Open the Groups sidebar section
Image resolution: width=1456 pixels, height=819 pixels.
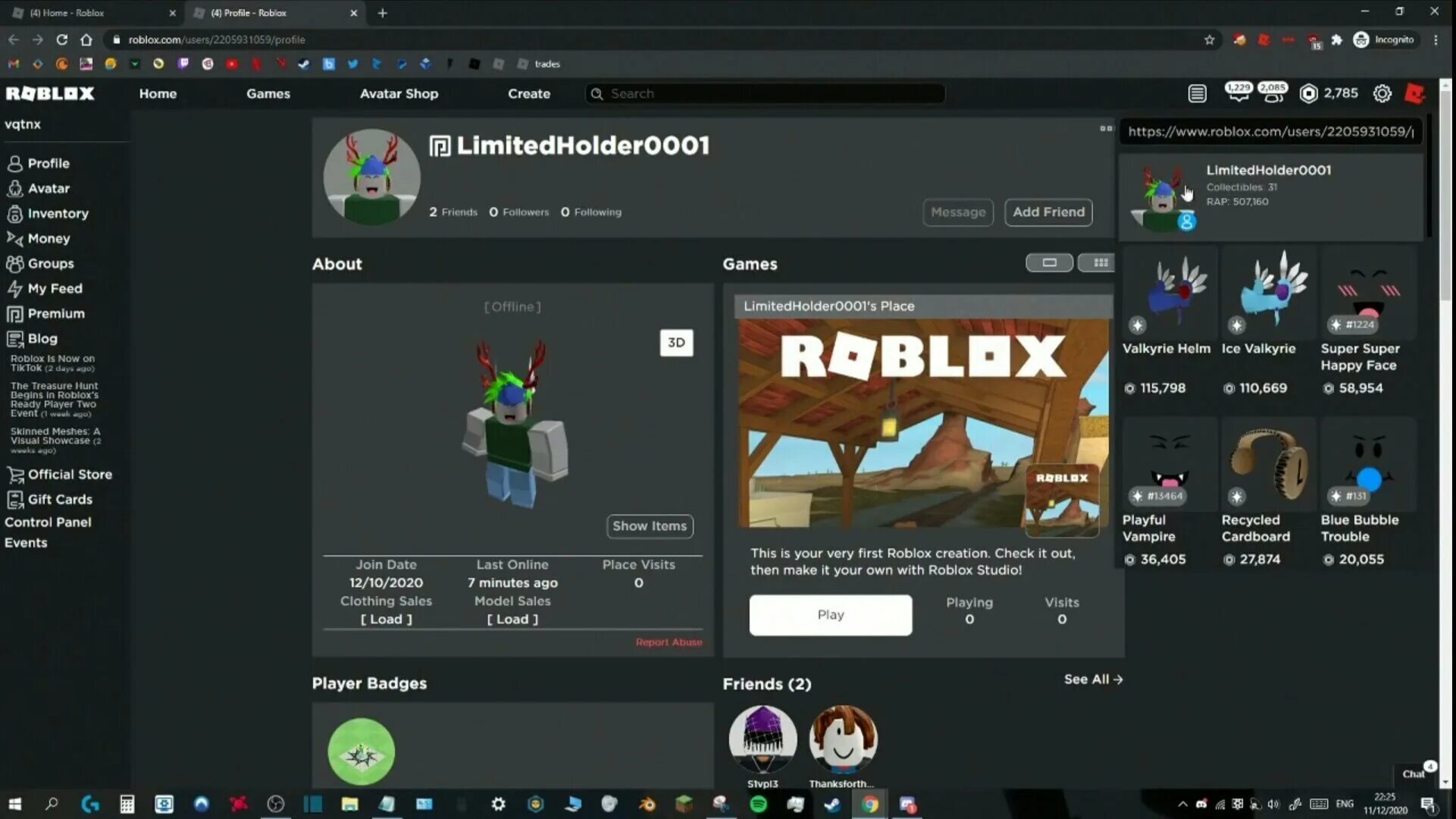tap(50, 263)
